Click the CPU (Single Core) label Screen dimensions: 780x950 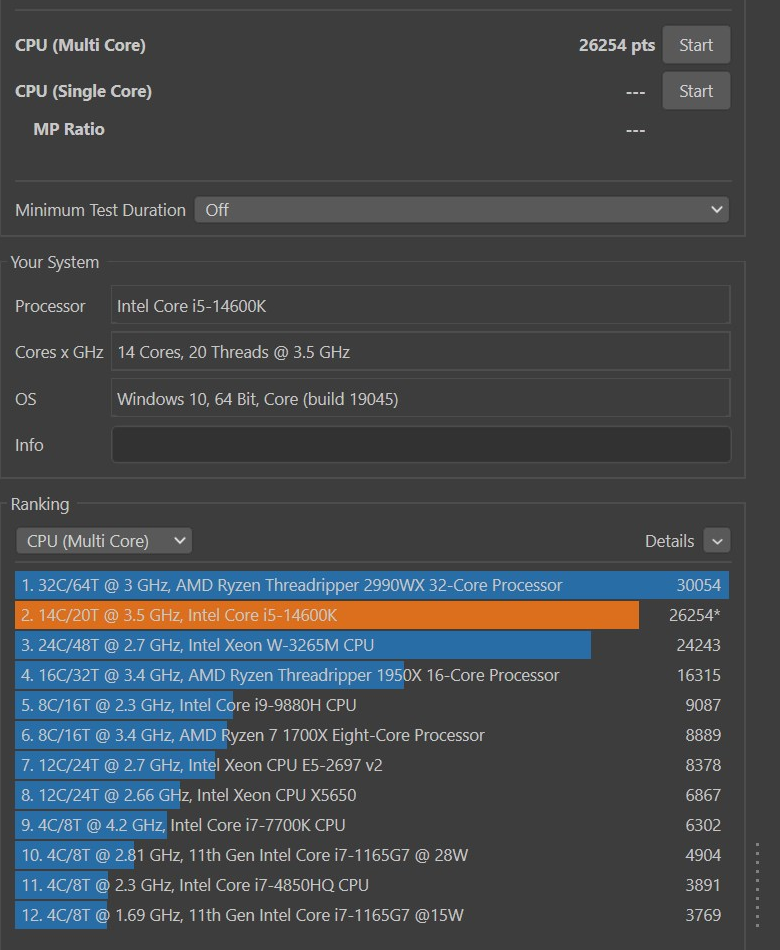(83, 91)
